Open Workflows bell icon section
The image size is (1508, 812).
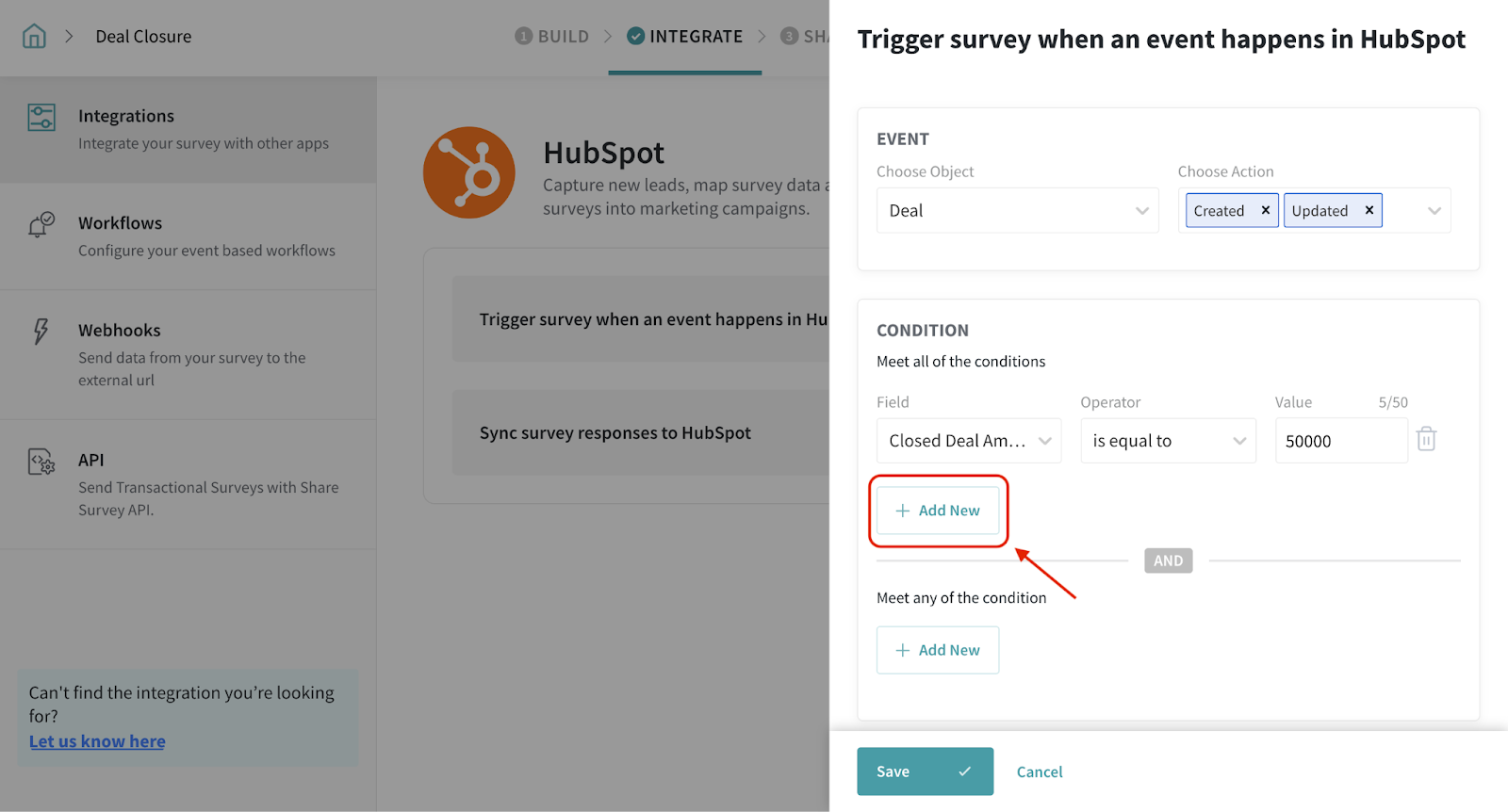coord(41,225)
